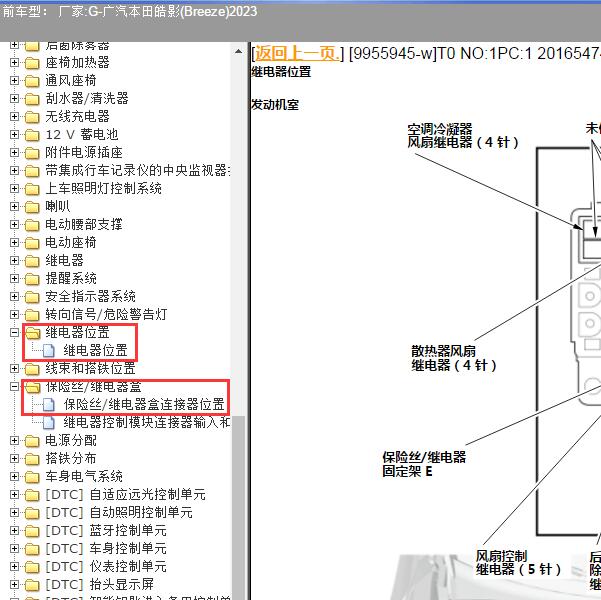This screenshot has height=600, width=601.
Task: Click the 风扇控制继电器 (5 针) label
Action: coord(518,563)
